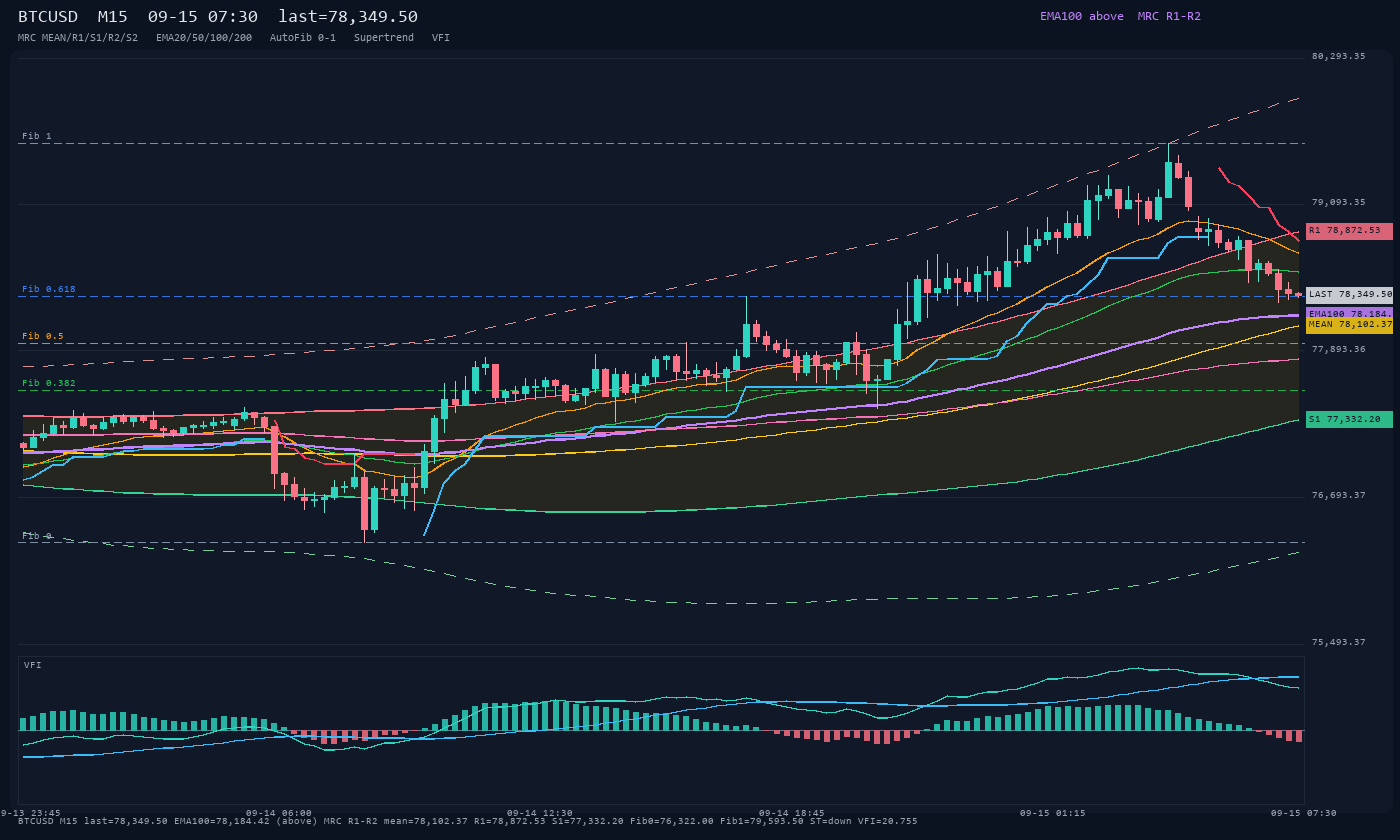
Task: Click 'R1=78,872.53' in the bottom status line
Action: (510, 821)
